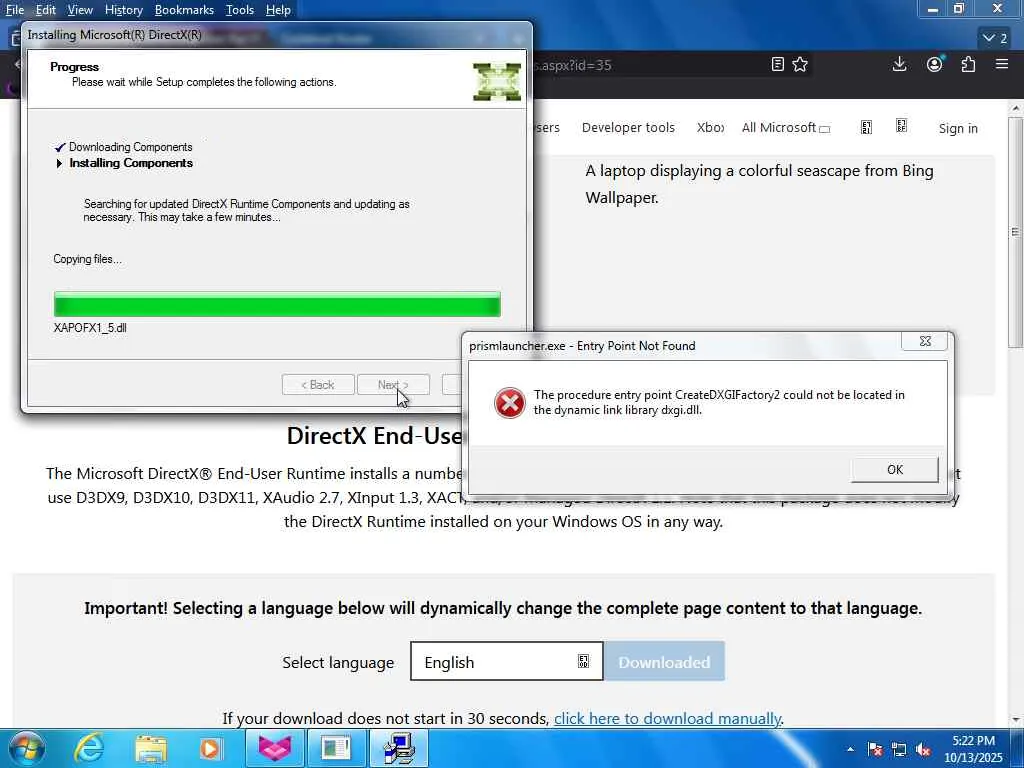Click the 'Copying files...' status text
Viewport: 1024px width, 768px height.
[x=88, y=259]
